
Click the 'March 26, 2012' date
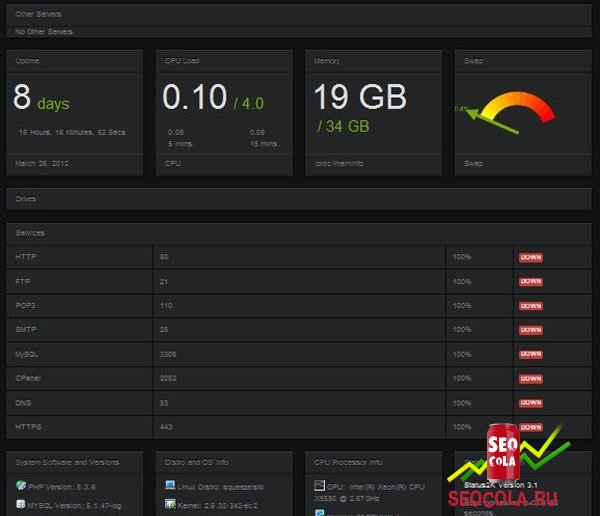point(42,163)
